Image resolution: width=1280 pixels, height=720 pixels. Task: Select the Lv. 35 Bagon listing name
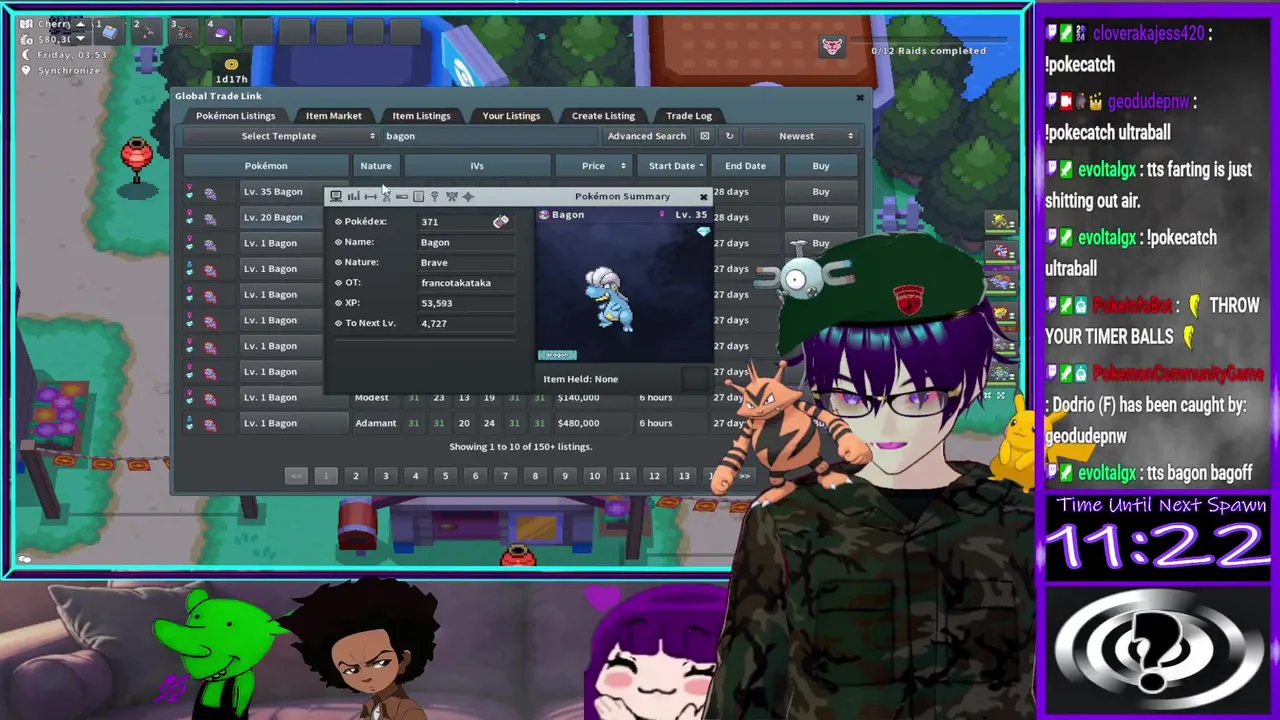coord(273,192)
